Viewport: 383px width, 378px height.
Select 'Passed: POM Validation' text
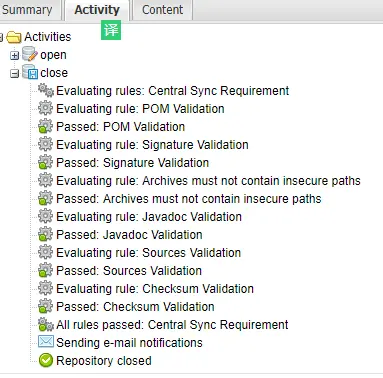tap(121, 127)
